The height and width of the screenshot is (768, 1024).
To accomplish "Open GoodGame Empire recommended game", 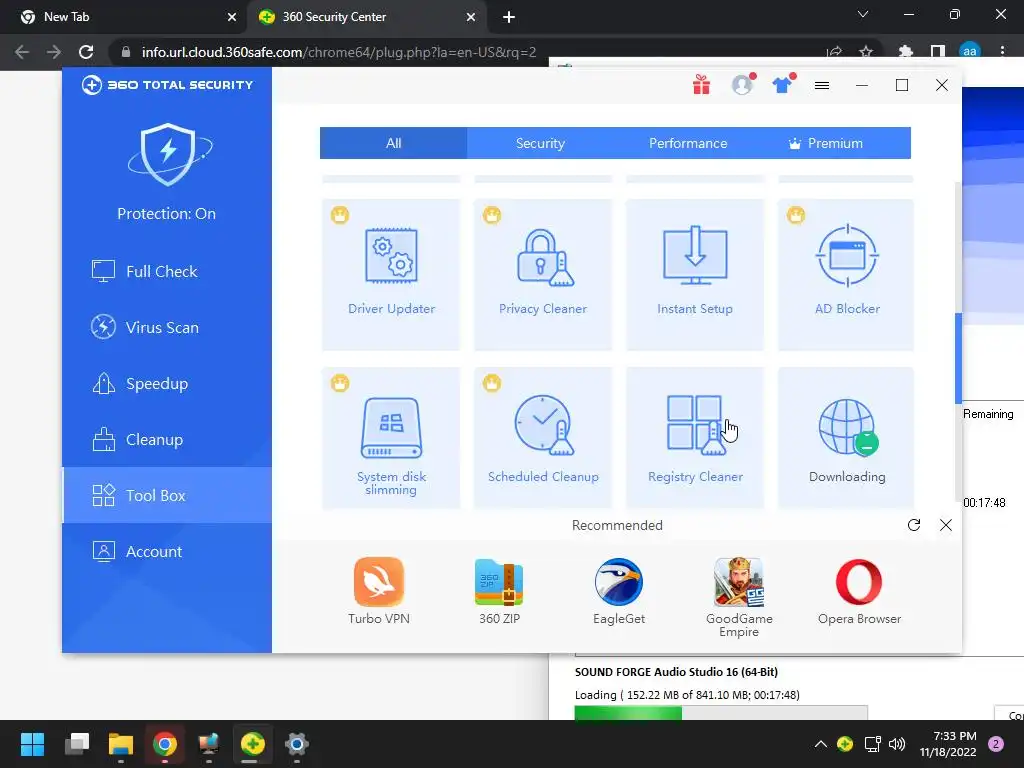I will click(739, 597).
